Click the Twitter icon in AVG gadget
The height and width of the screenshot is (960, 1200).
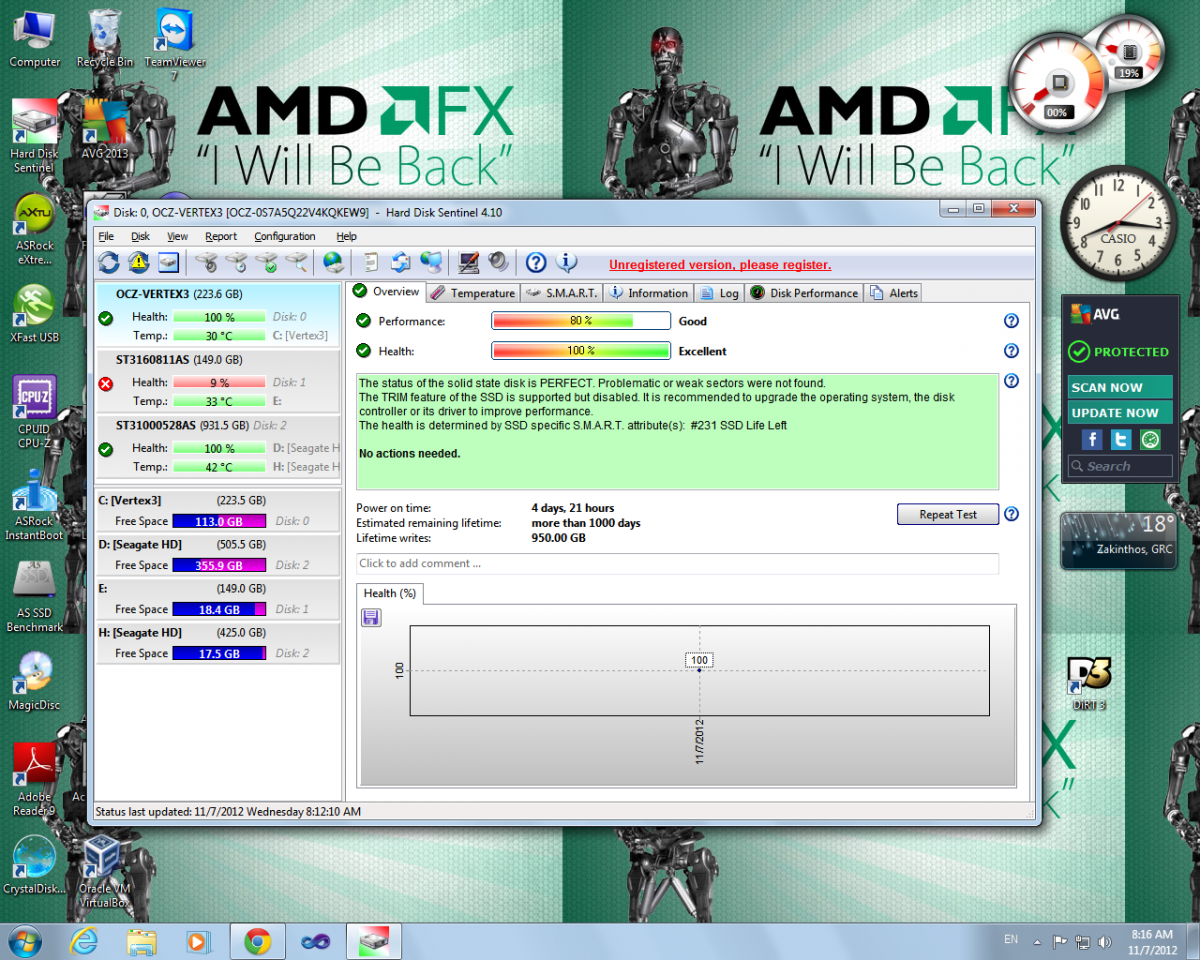click(1121, 439)
